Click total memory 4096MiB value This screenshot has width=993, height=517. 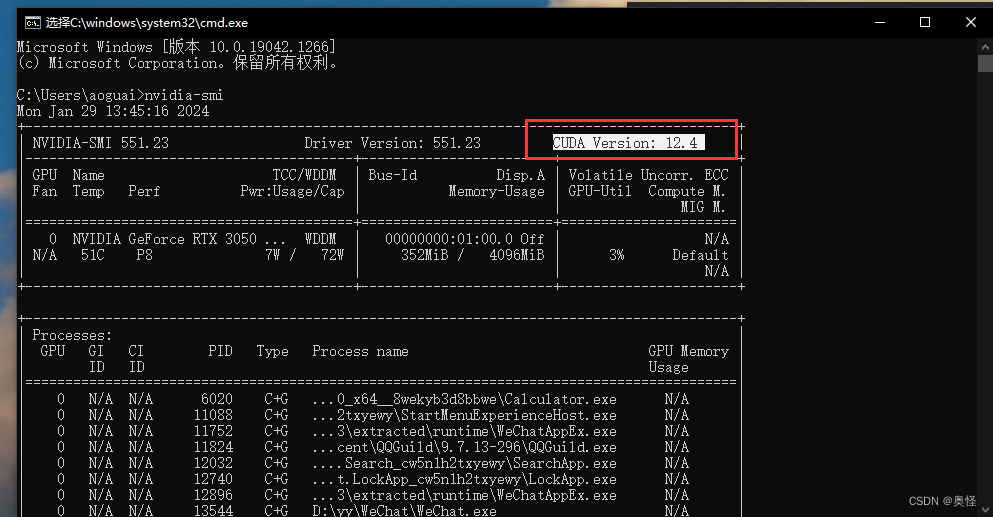click(517, 255)
